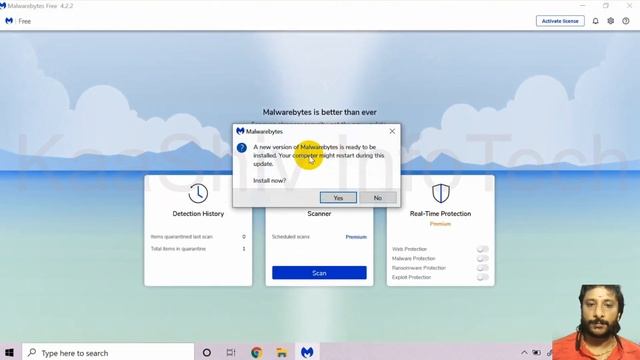Click the Premium label under Real-Time Protection

click(x=440, y=224)
